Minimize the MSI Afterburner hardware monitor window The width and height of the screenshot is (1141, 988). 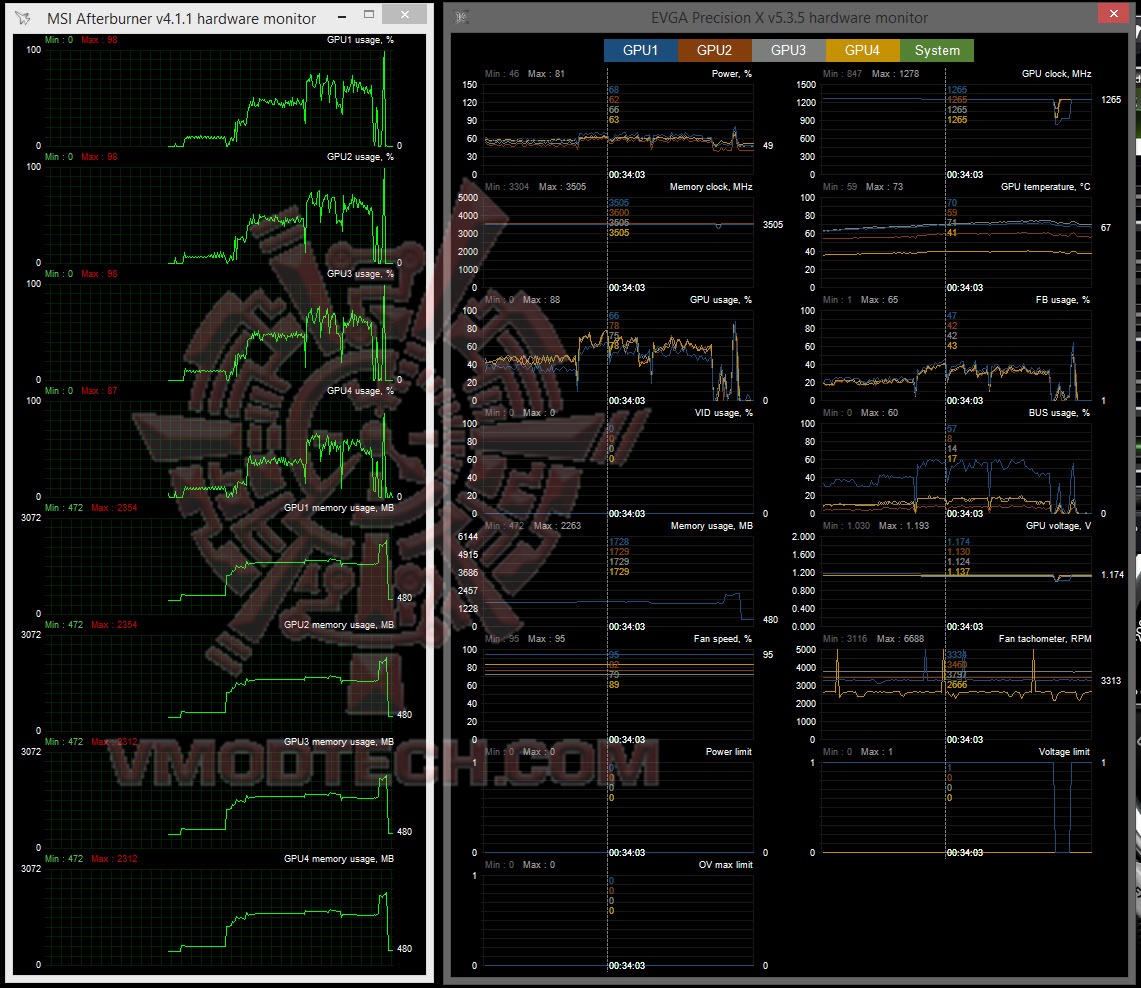point(342,15)
